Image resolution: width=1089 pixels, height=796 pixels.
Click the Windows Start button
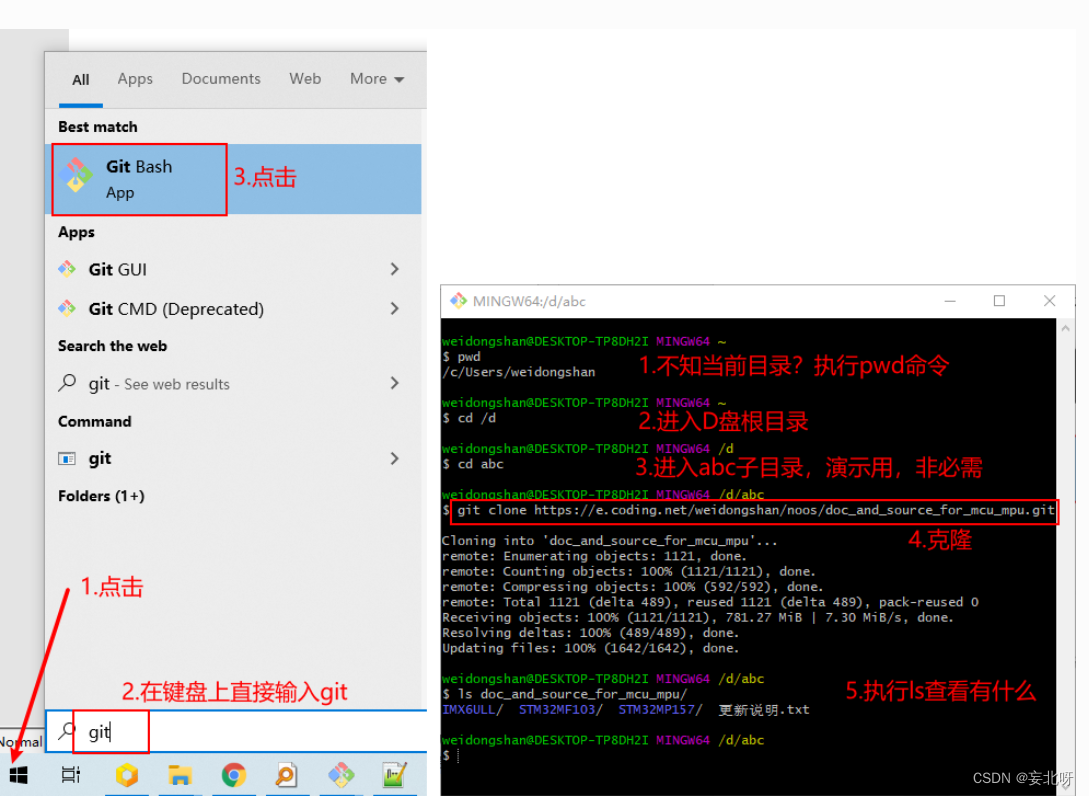(18, 775)
